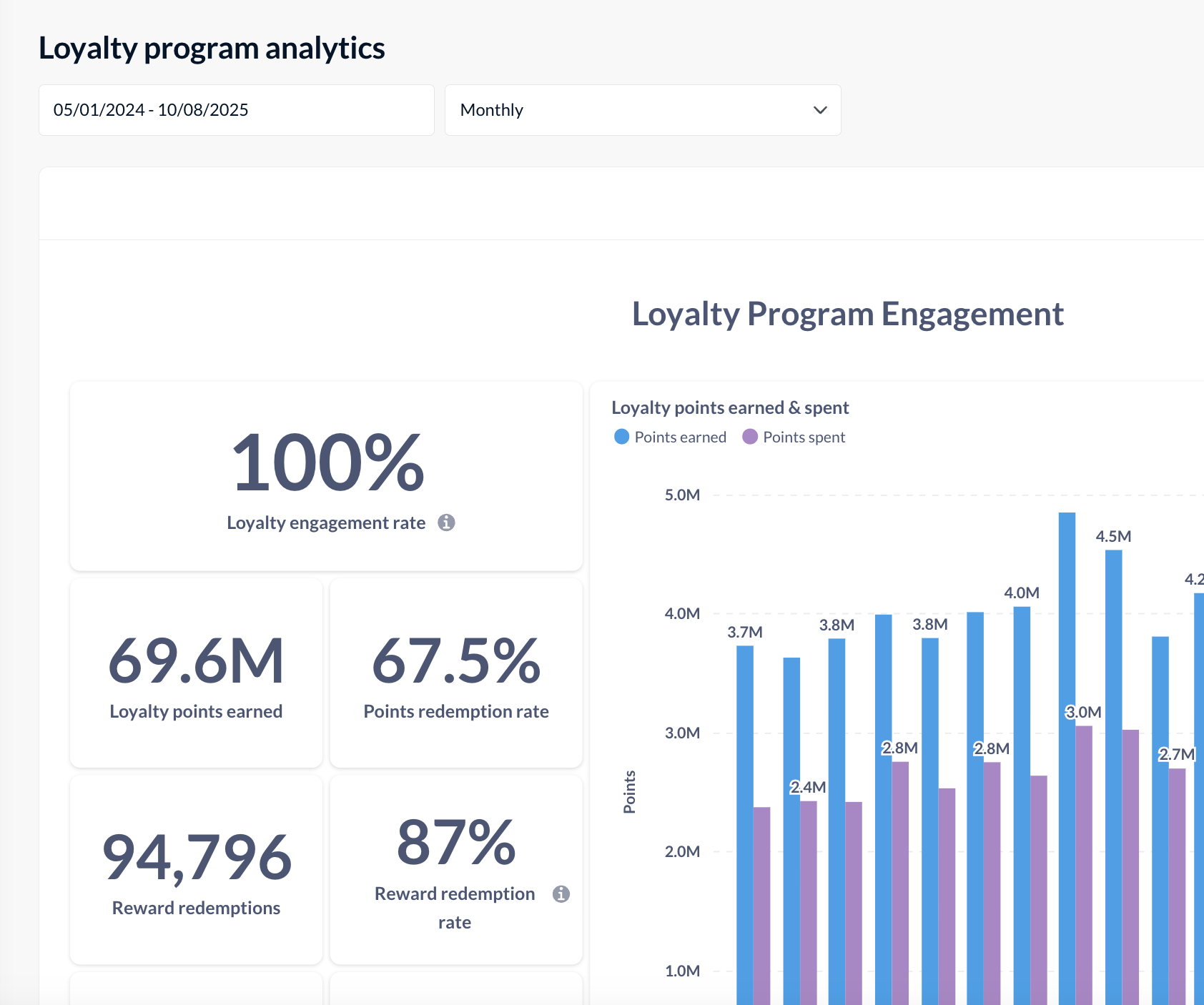Click the purple bar labeled 3.0M
The width and height of the screenshot is (1204, 1005).
coord(1084,858)
